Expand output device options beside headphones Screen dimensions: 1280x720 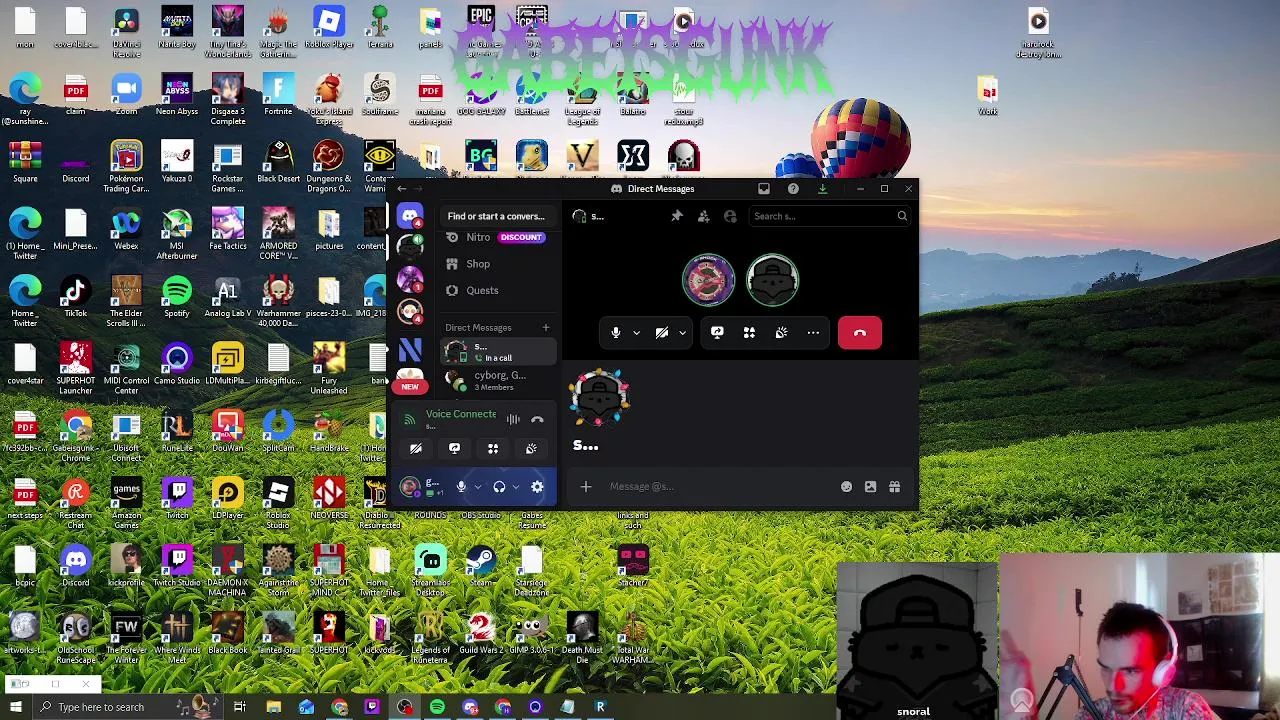pos(516,487)
